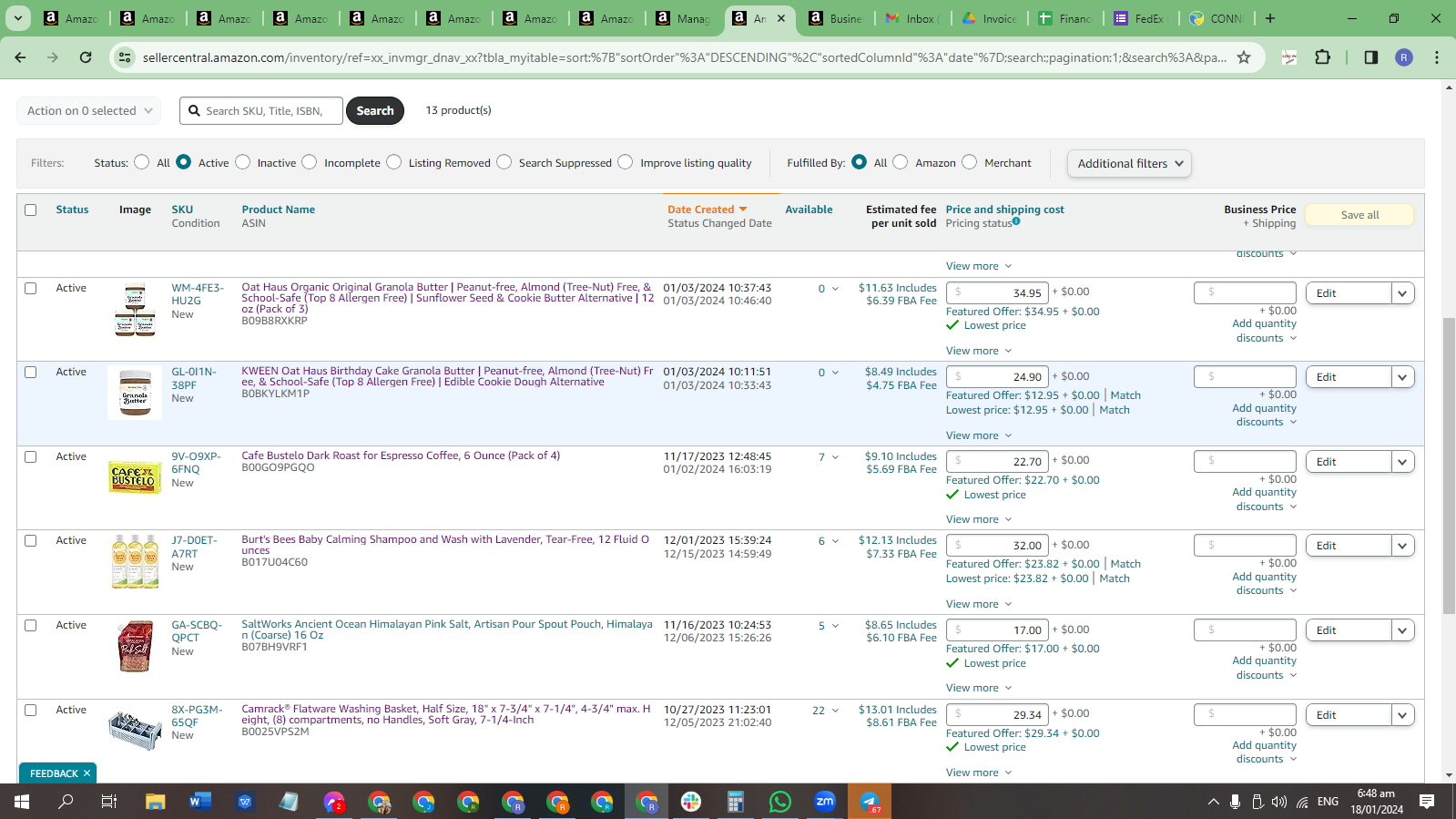Go back to the previous page
This screenshot has width=1456, height=819.
[x=20, y=57]
